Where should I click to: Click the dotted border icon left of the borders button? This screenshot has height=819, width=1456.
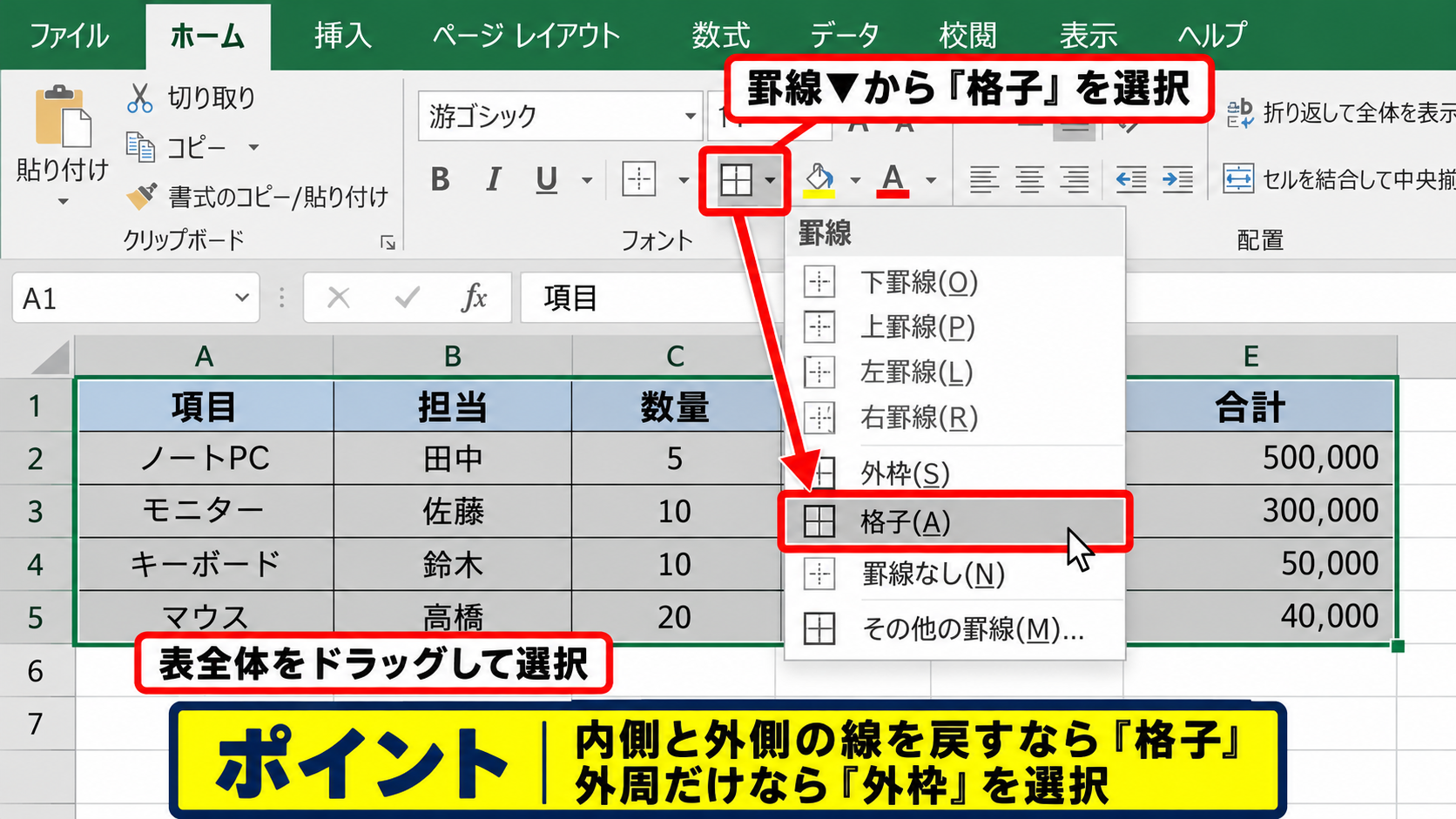point(639,179)
